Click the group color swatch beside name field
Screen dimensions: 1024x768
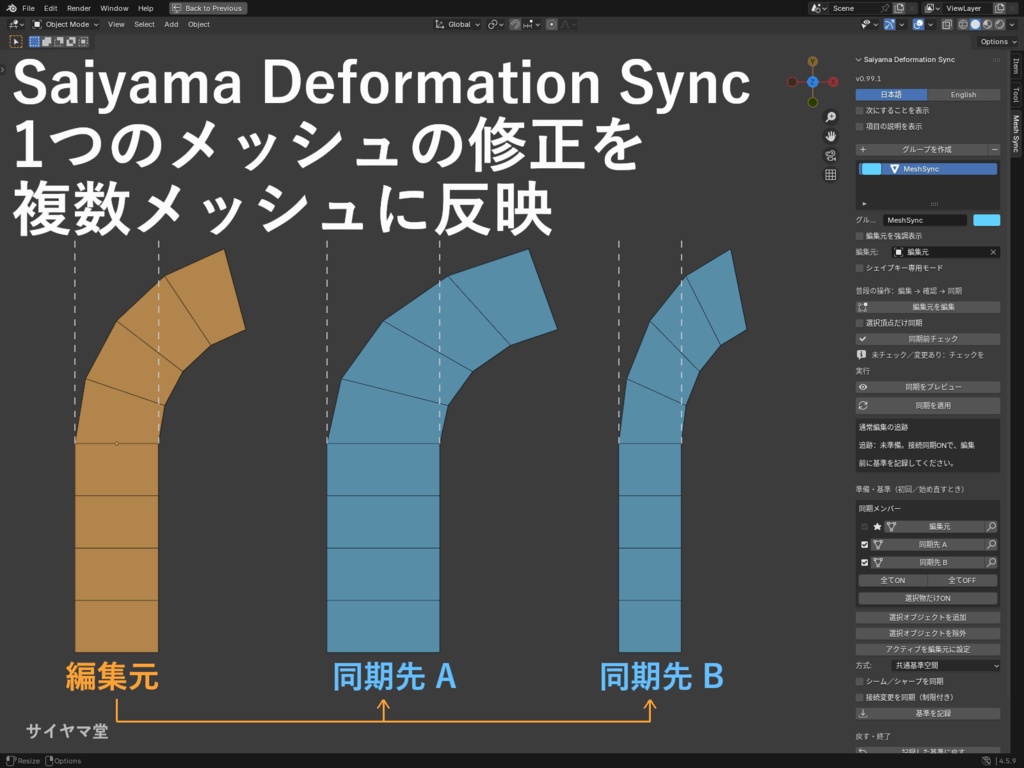point(986,220)
